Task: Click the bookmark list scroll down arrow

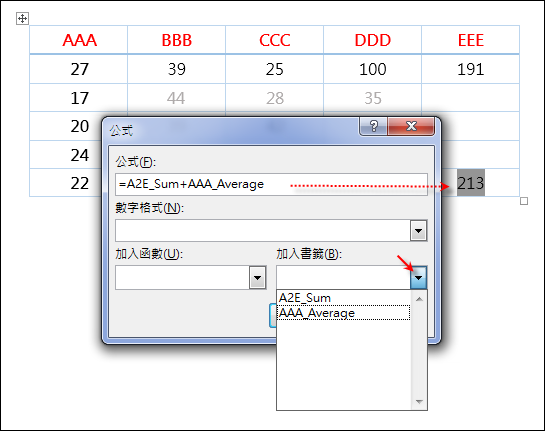Action: (x=419, y=402)
